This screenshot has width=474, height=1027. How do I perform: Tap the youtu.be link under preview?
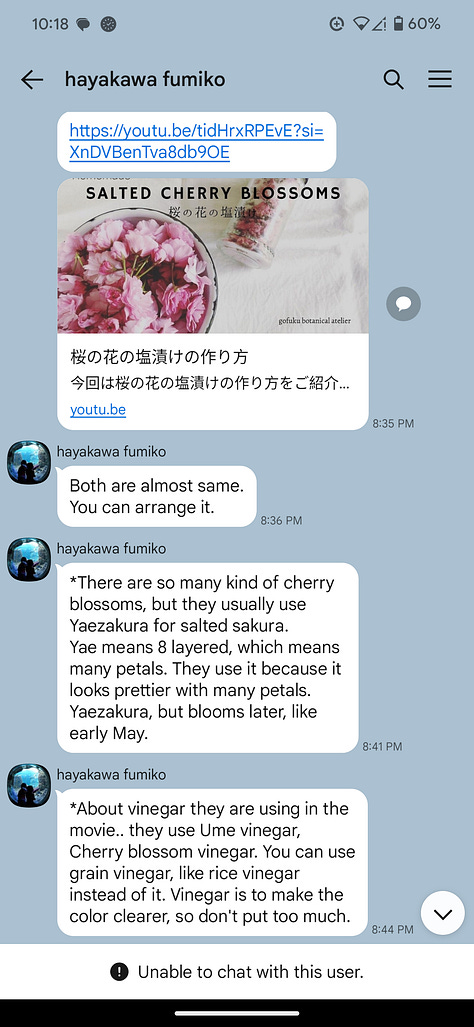[x=98, y=410]
